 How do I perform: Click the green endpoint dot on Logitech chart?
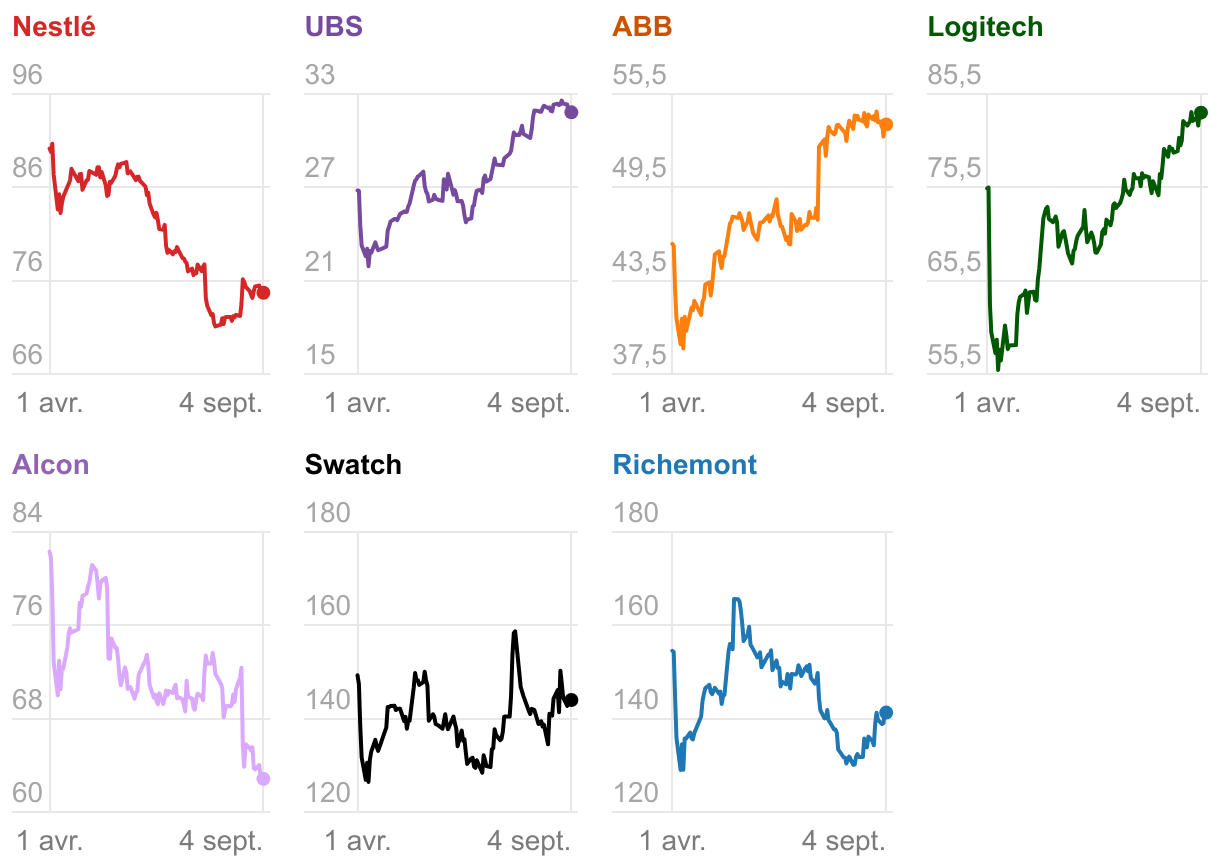click(1201, 113)
